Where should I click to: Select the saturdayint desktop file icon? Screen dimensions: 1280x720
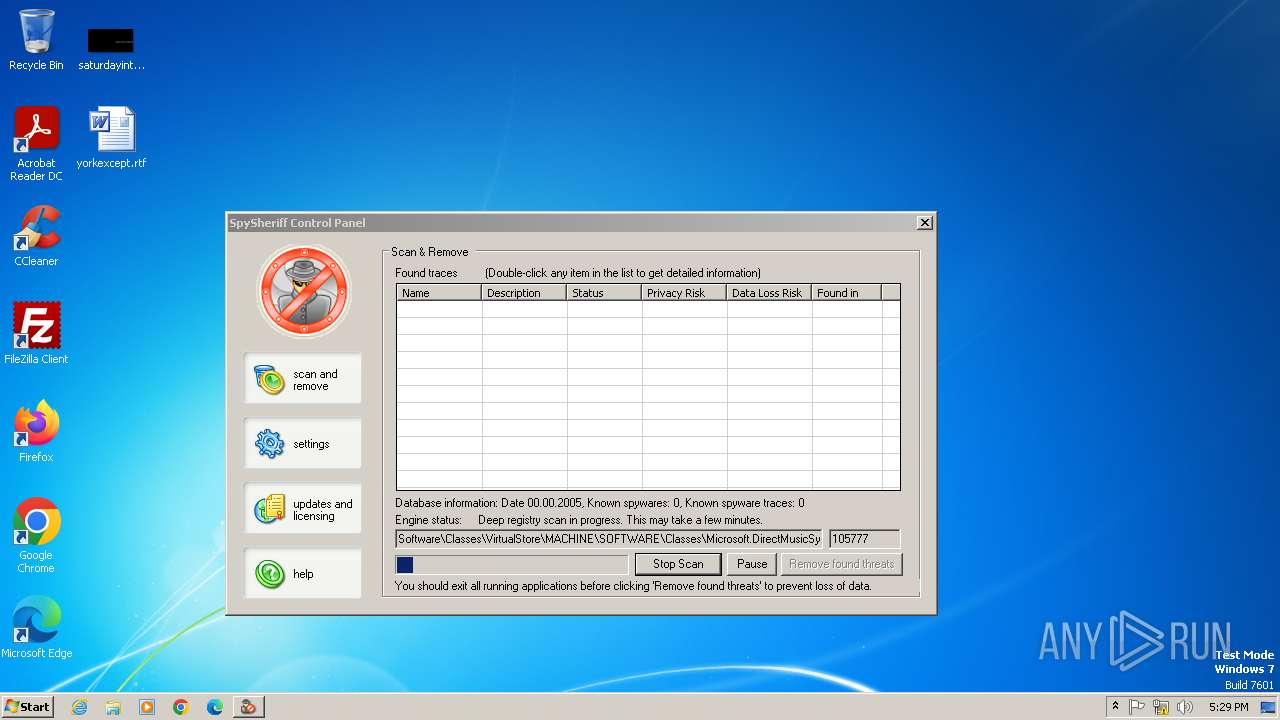(111, 48)
